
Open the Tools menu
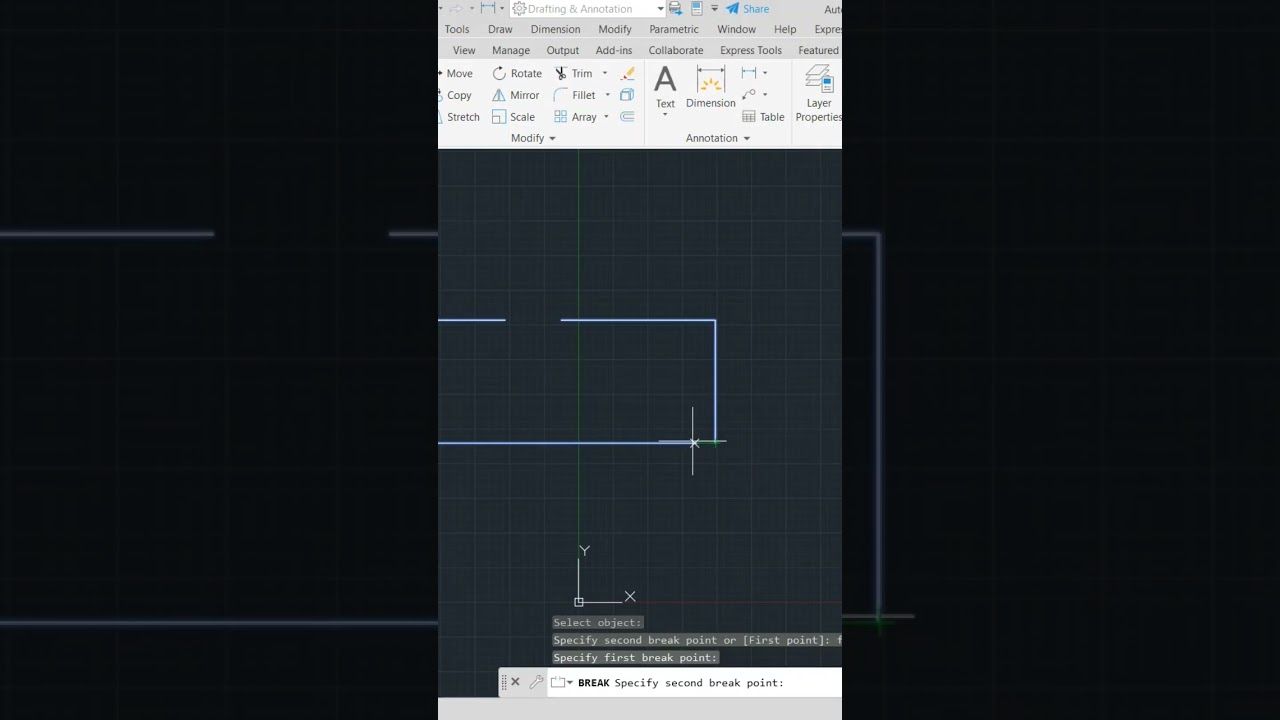click(457, 29)
